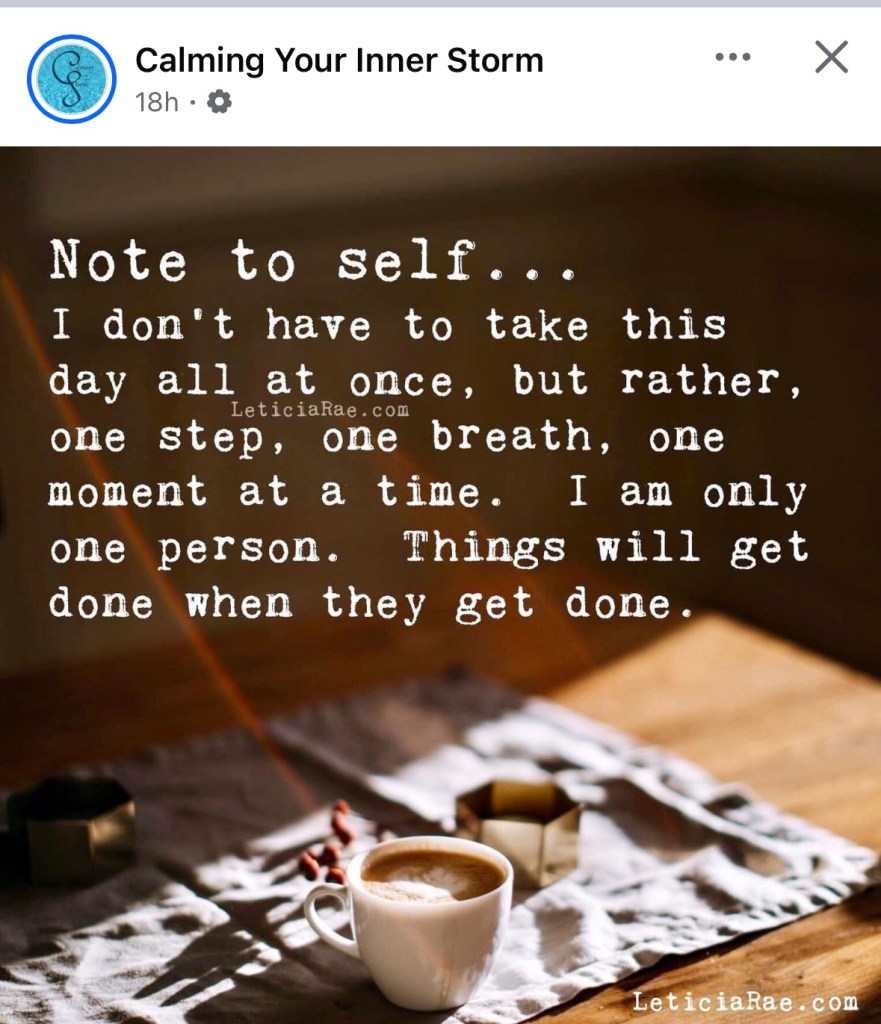Click the "Note to self..." heading text
The width and height of the screenshot is (881, 1024).
[312, 263]
